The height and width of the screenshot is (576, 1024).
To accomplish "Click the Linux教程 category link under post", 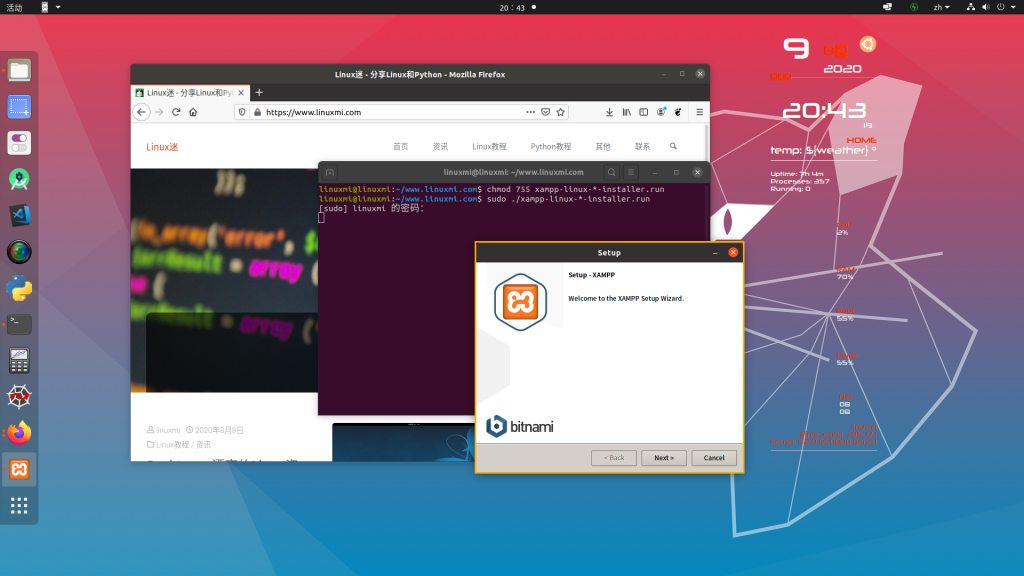I will pyautogui.click(x=173, y=445).
